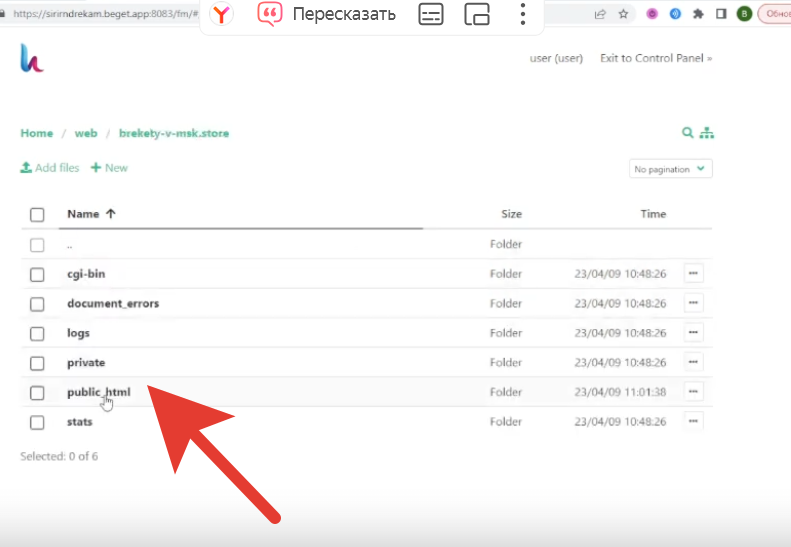Expand the three-dot menu for public_html row

click(693, 392)
